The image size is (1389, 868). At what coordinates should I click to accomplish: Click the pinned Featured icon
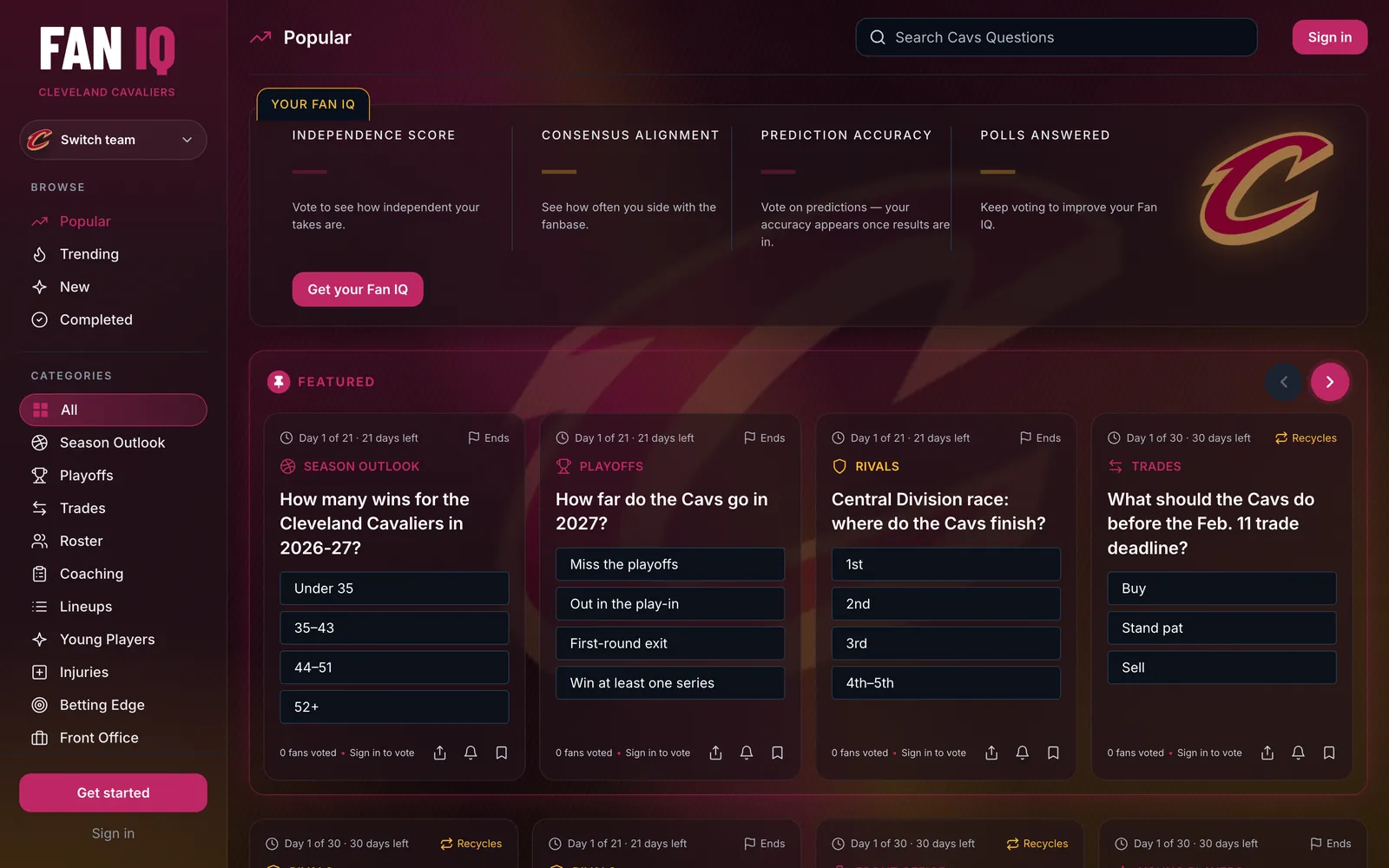[x=279, y=382]
